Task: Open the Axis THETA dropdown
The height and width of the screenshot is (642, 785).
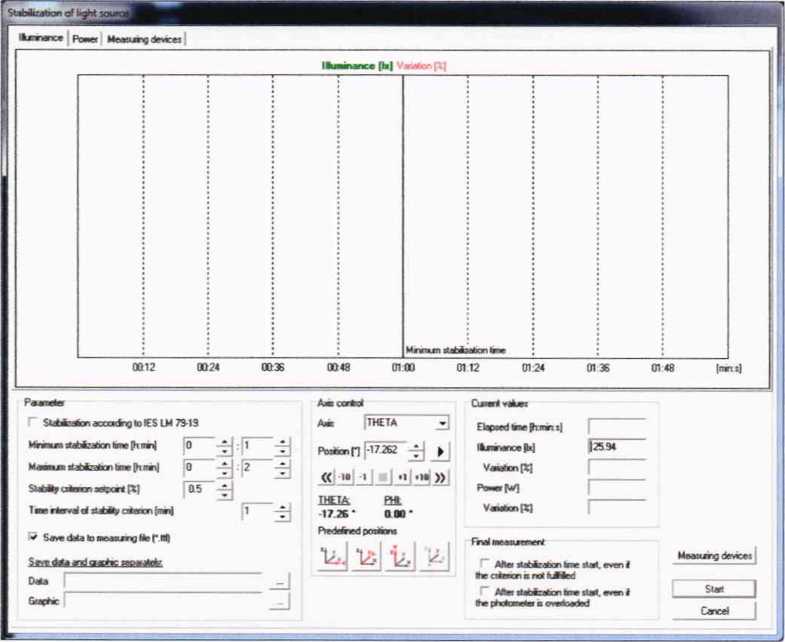Action: click(442, 423)
